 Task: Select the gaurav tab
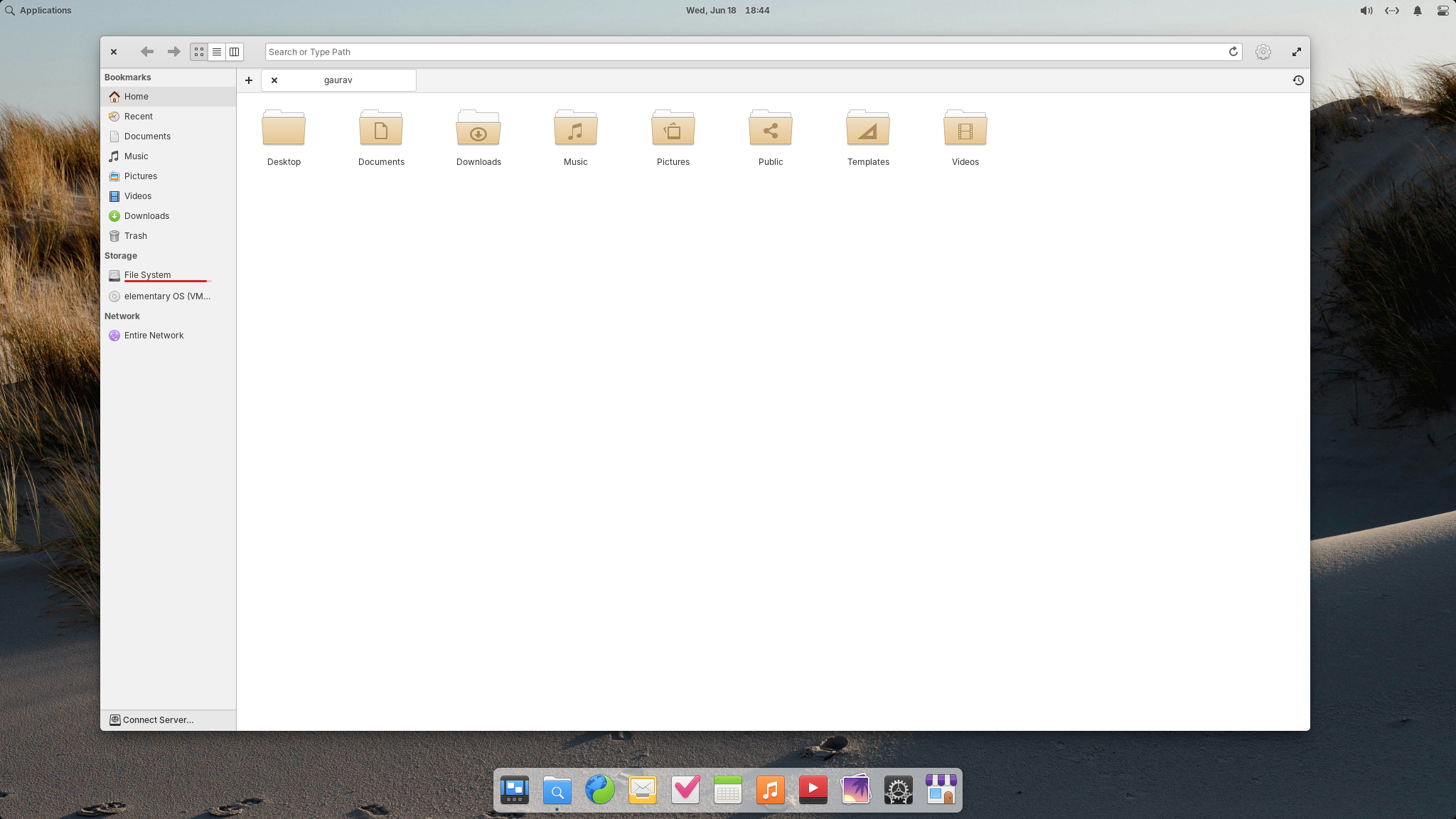[338, 80]
